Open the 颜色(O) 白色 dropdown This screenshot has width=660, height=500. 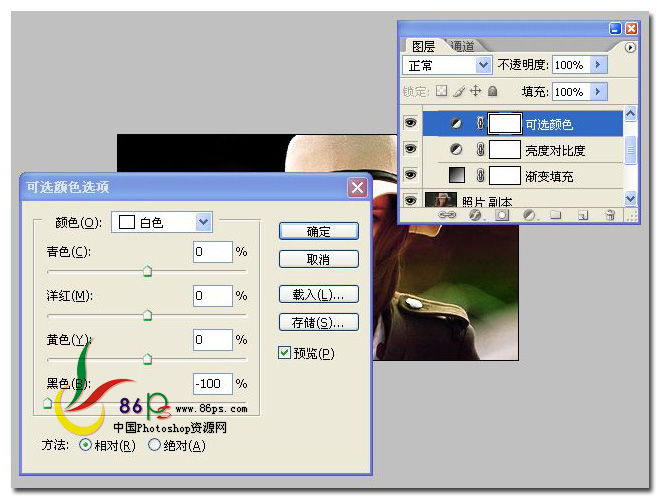click(162, 222)
